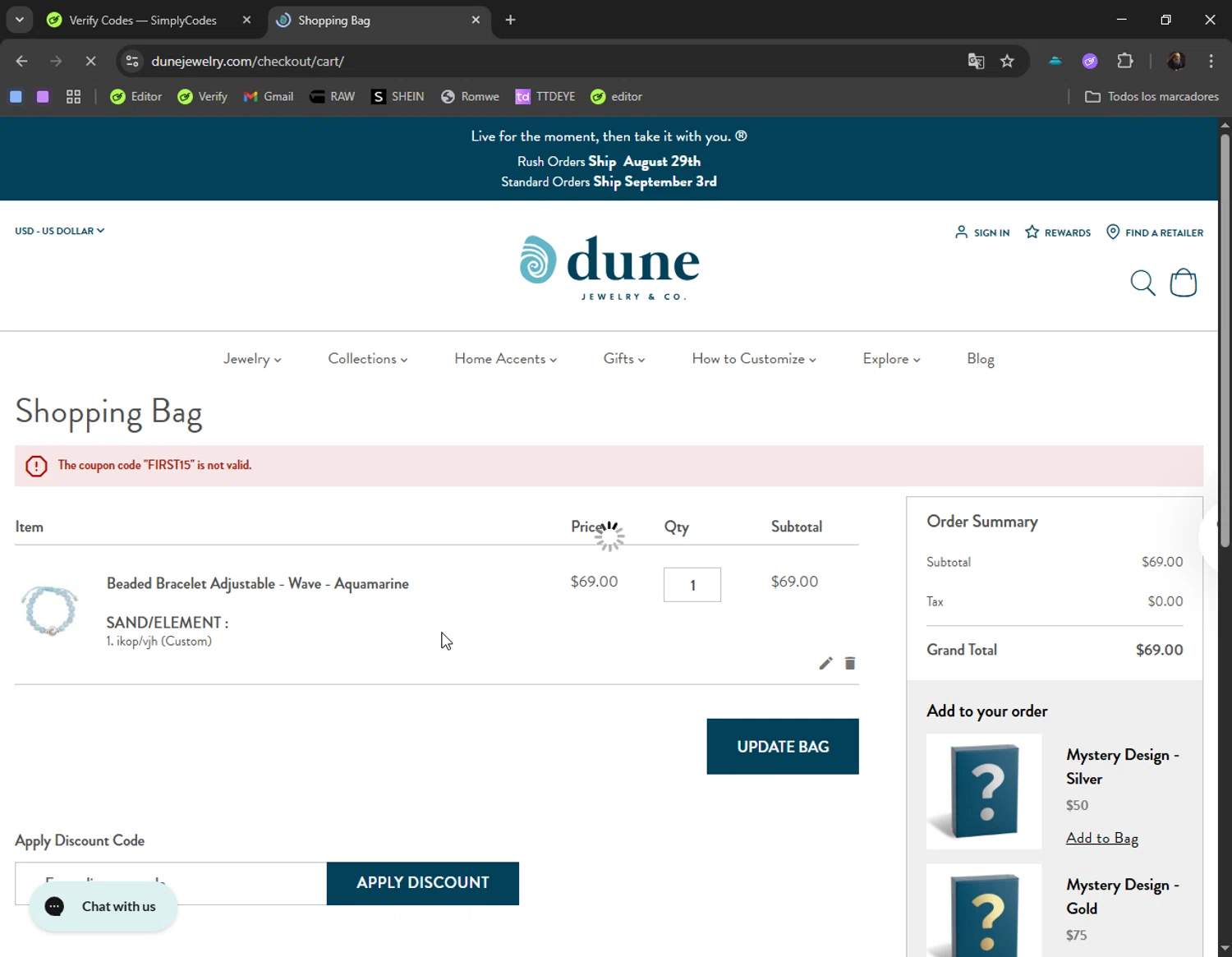
Task: Open Rewards link
Action: pos(1058,232)
